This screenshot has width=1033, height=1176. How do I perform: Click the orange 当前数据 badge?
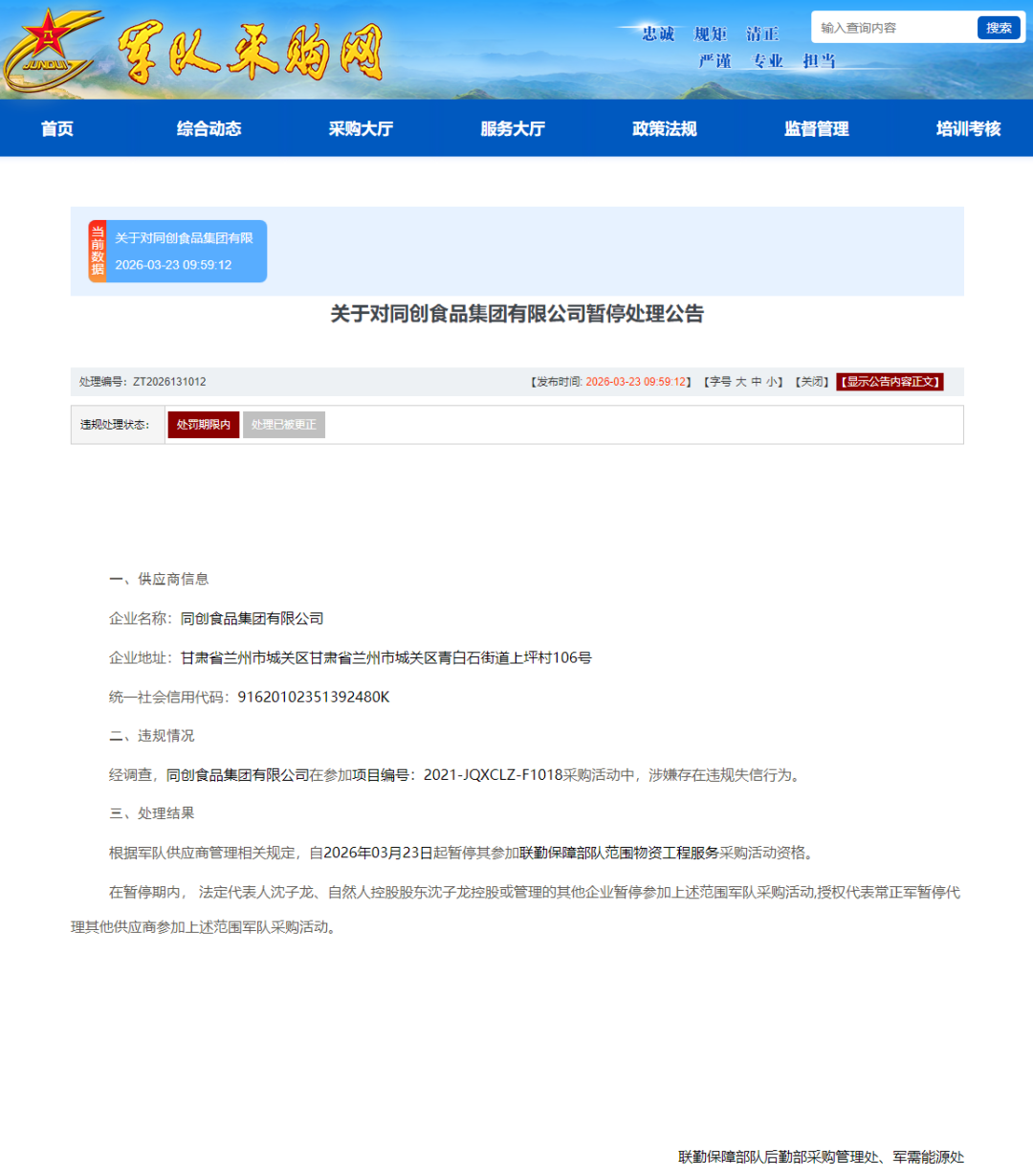point(96,251)
